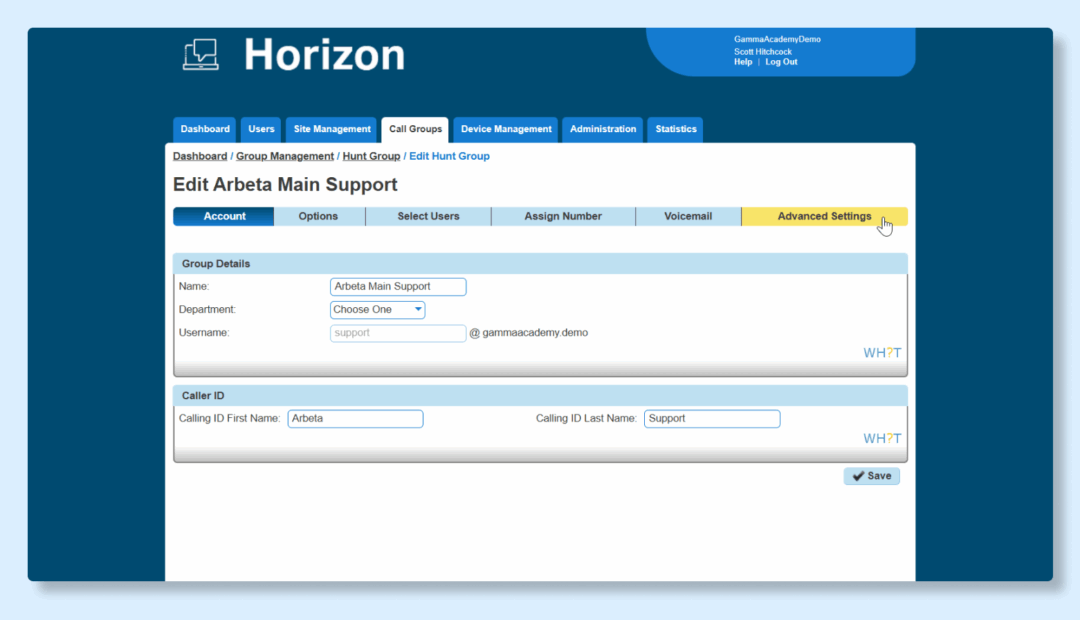The image size is (1080, 620).
Task: Open the Dashboard main tab
Action: [x=205, y=130]
